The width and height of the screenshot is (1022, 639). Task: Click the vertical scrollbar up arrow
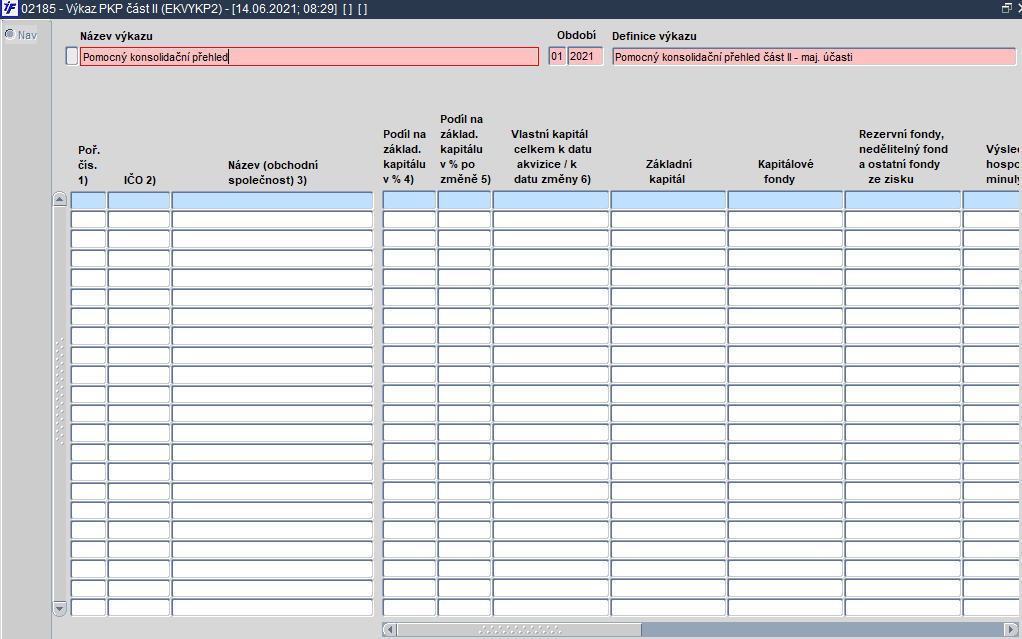(x=59, y=200)
